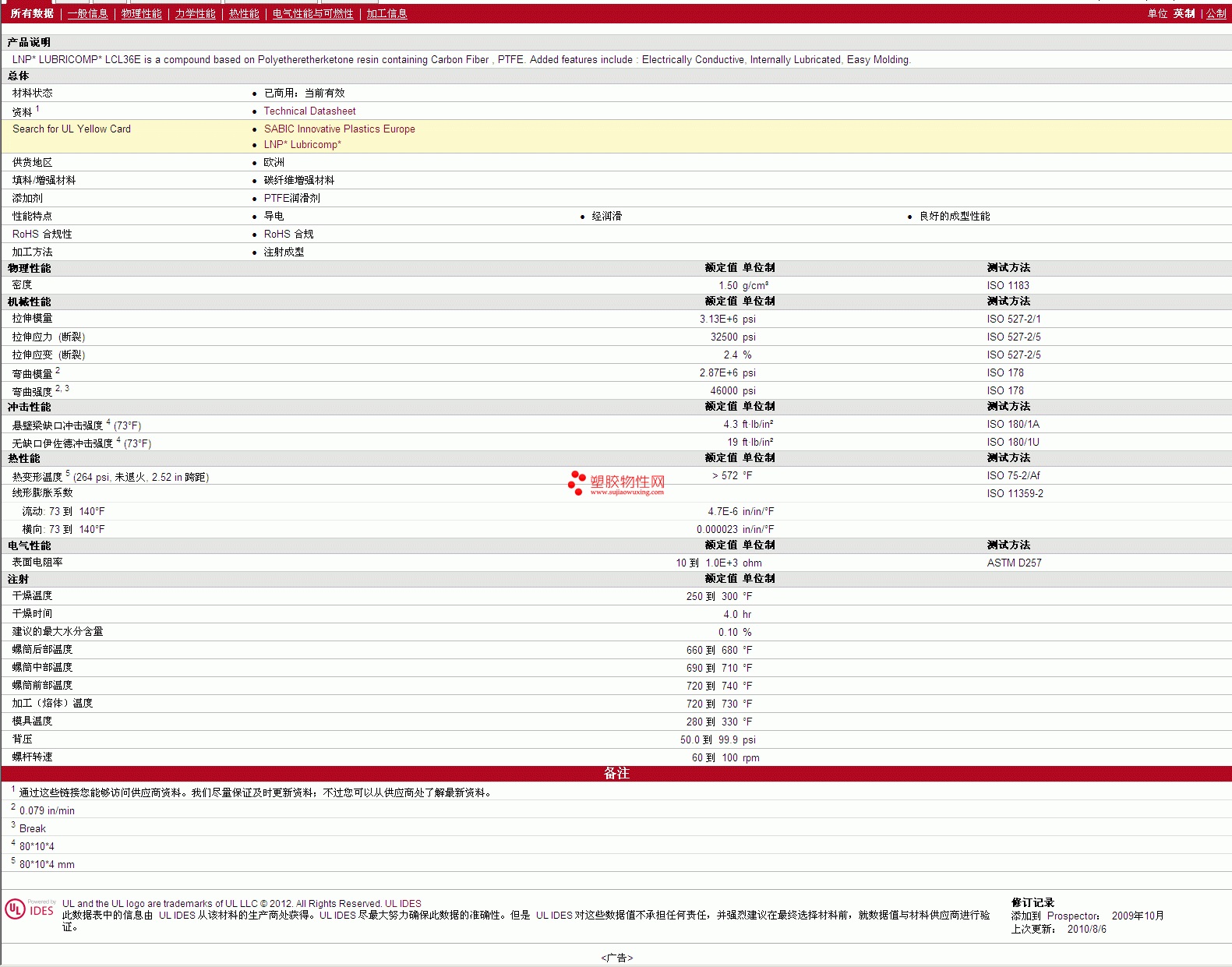This screenshot has width=1232, height=967.
Task: Switch to 电气性能与可燃性 tab
Action: pyautogui.click(x=312, y=13)
